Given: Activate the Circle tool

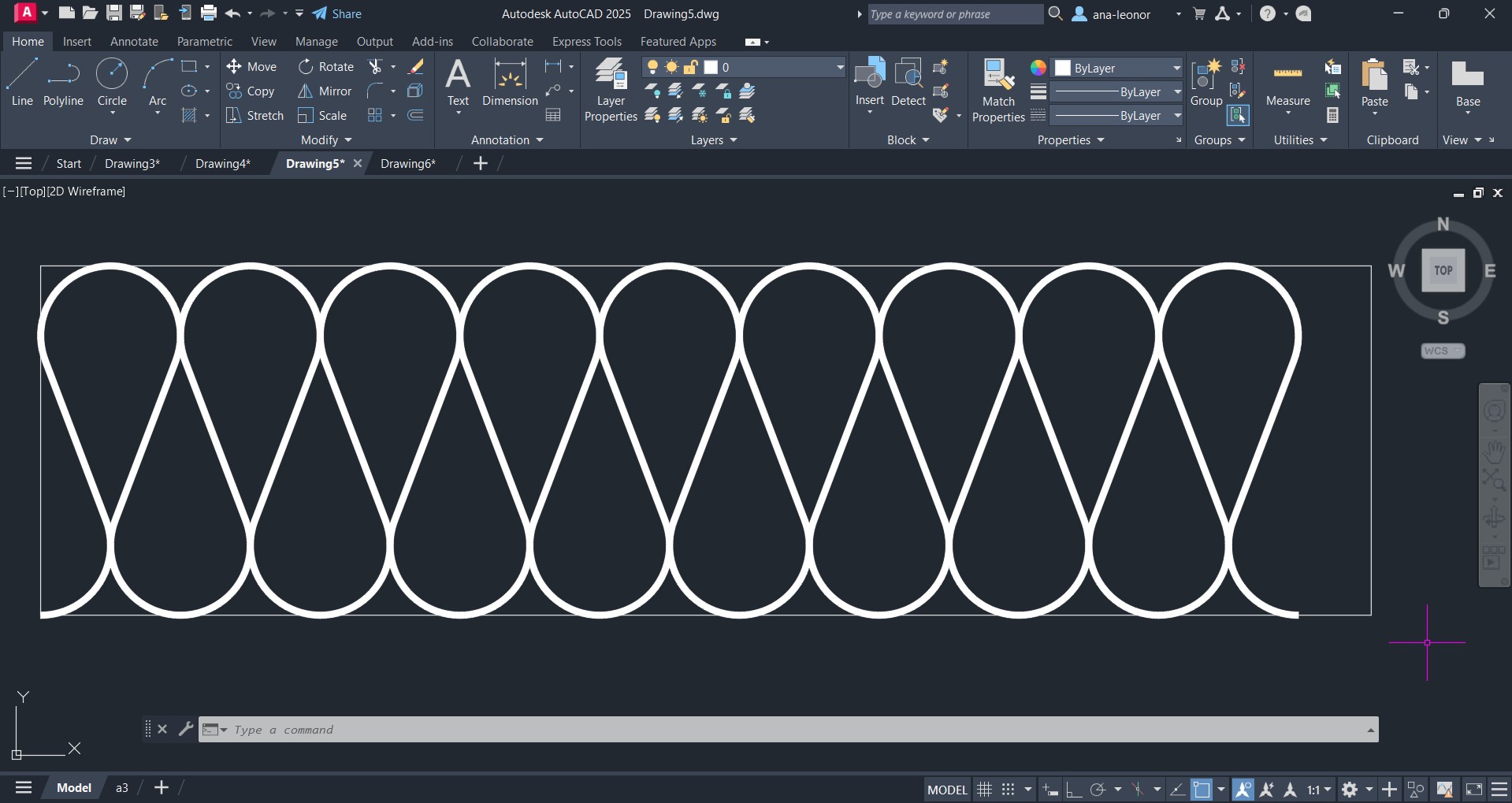Looking at the screenshot, I should (x=112, y=82).
